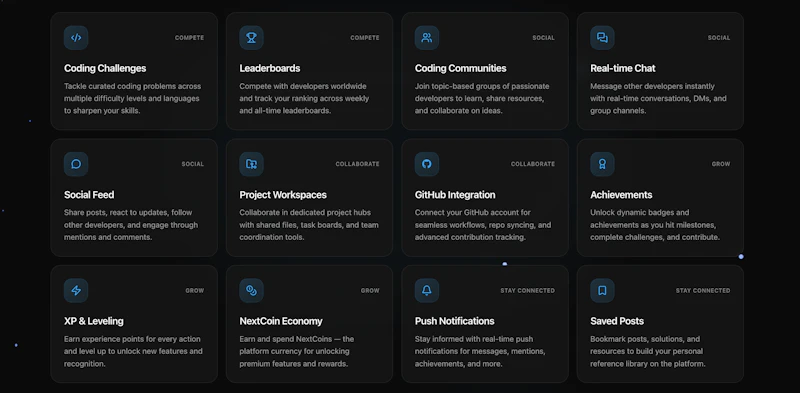The height and width of the screenshot is (393, 800).
Task: Click the coins icon on NextCoin Economy
Action: tap(252, 291)
